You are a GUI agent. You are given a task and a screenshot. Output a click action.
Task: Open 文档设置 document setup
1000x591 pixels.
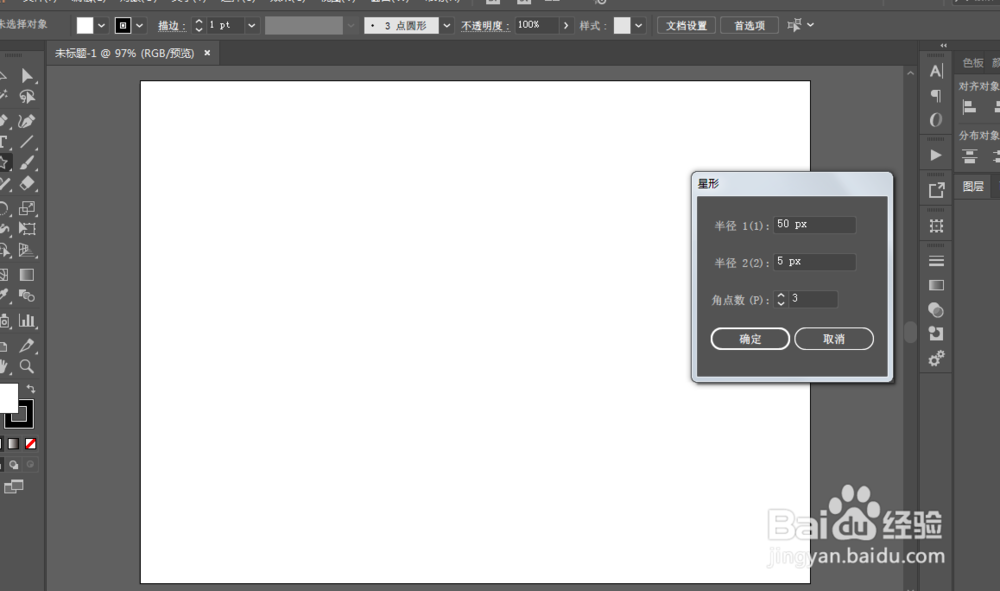(686, 25)
